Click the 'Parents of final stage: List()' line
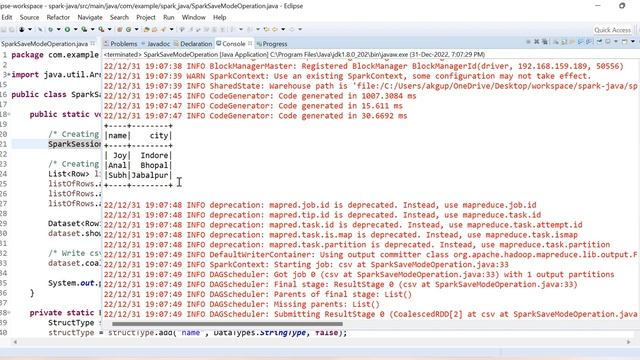The width and height of the screenshot is (640, 360). tap(258, 294)
